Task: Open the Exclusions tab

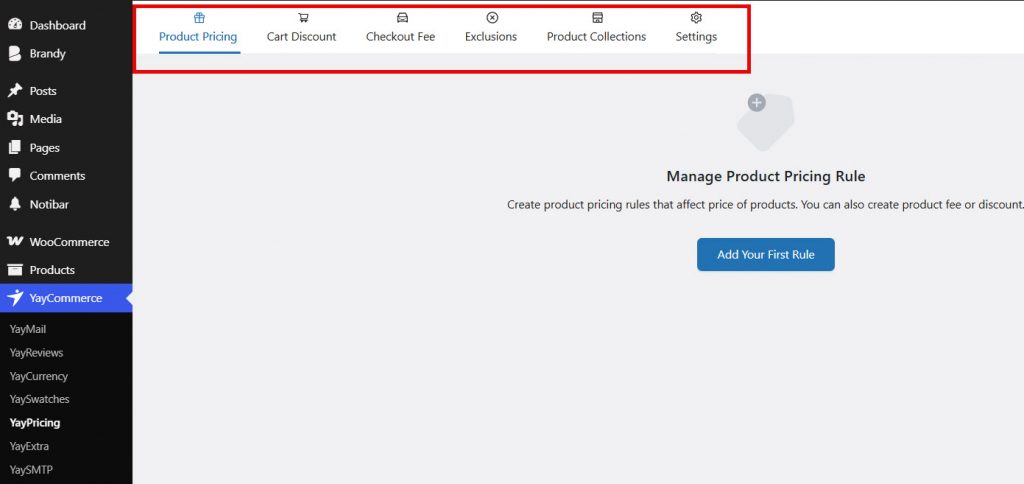Action: 491,37
